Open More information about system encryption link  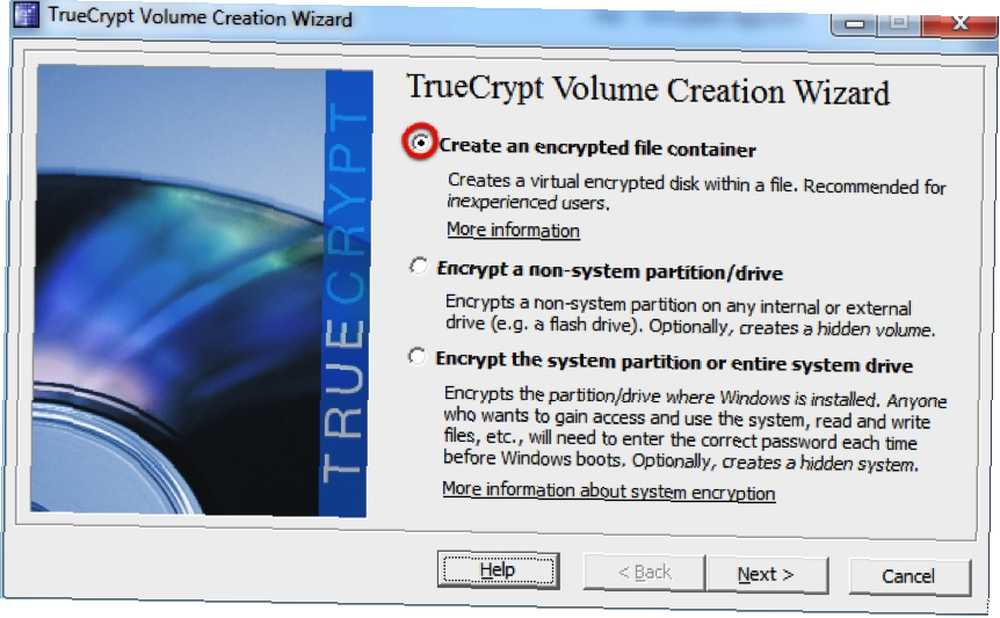coord(608,491)
